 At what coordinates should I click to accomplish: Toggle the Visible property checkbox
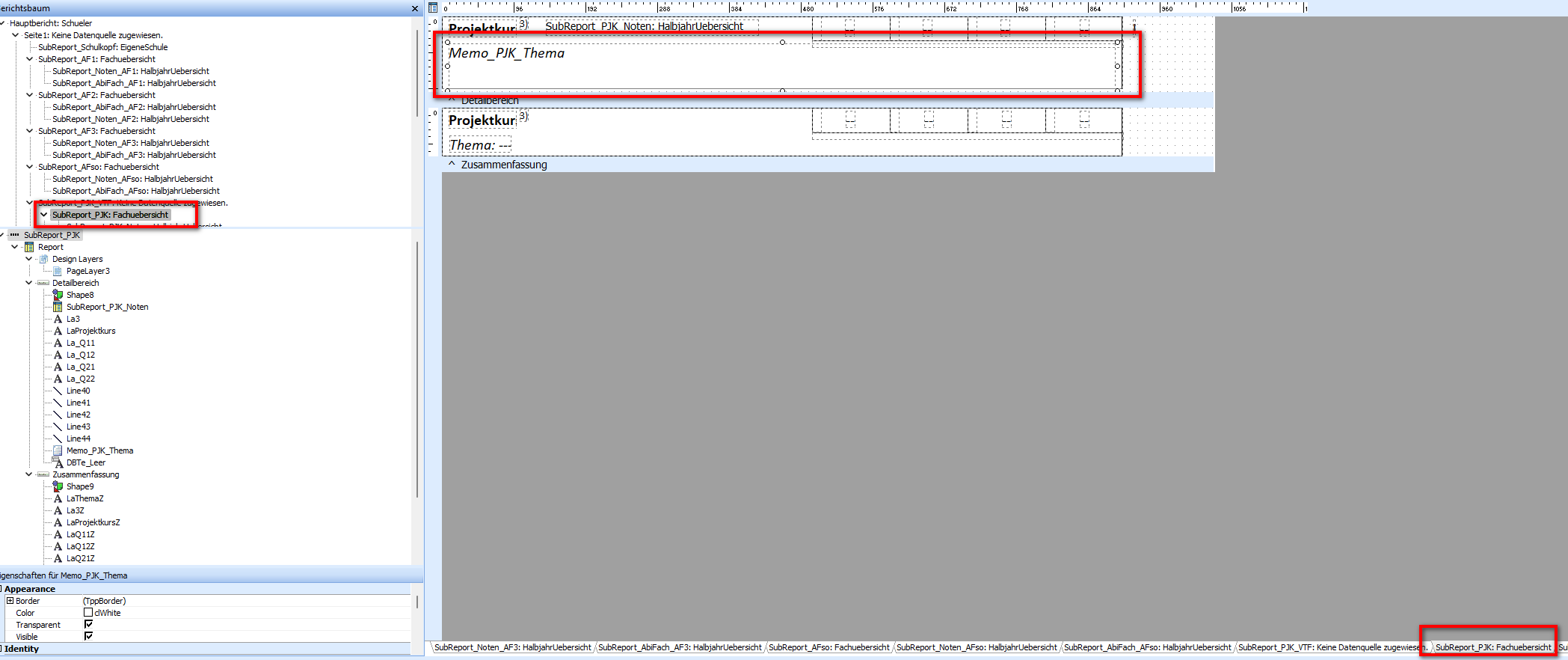coord(88,636)
